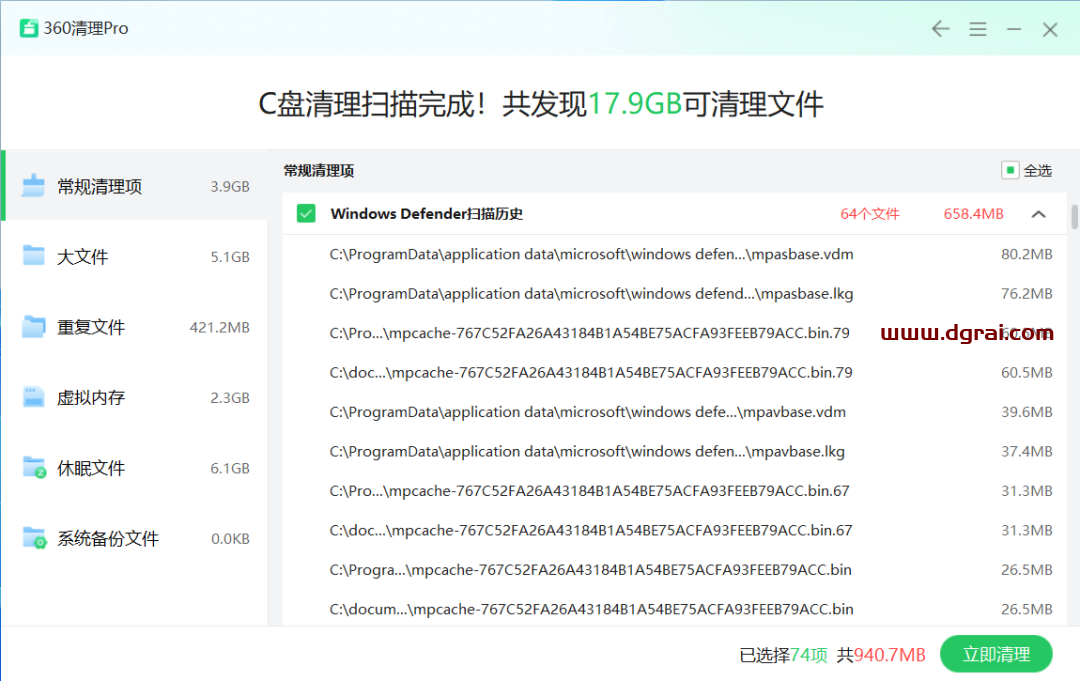1080x681 pixels.
Task: Select the mpasbase.lkg file row
Action: coord(674,293)
